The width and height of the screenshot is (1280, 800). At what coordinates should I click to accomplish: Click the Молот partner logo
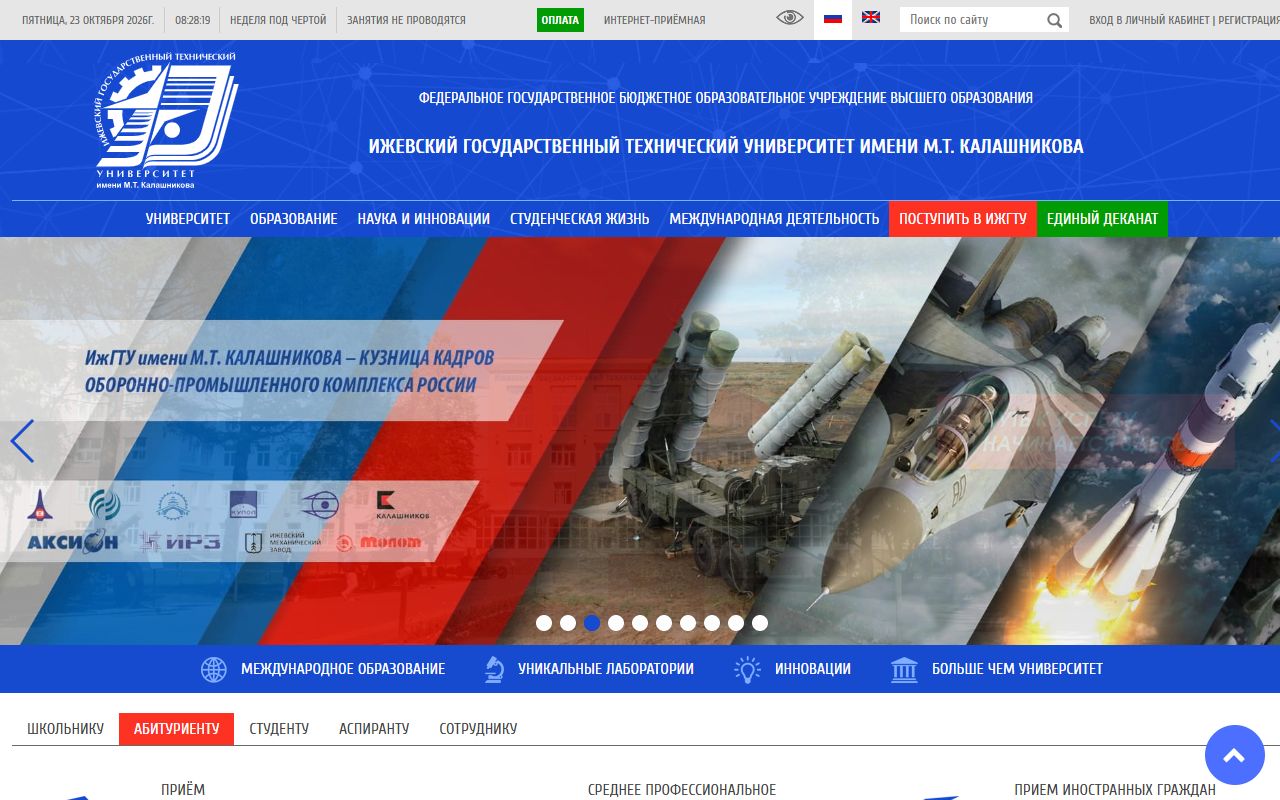(x=378, y=543)
